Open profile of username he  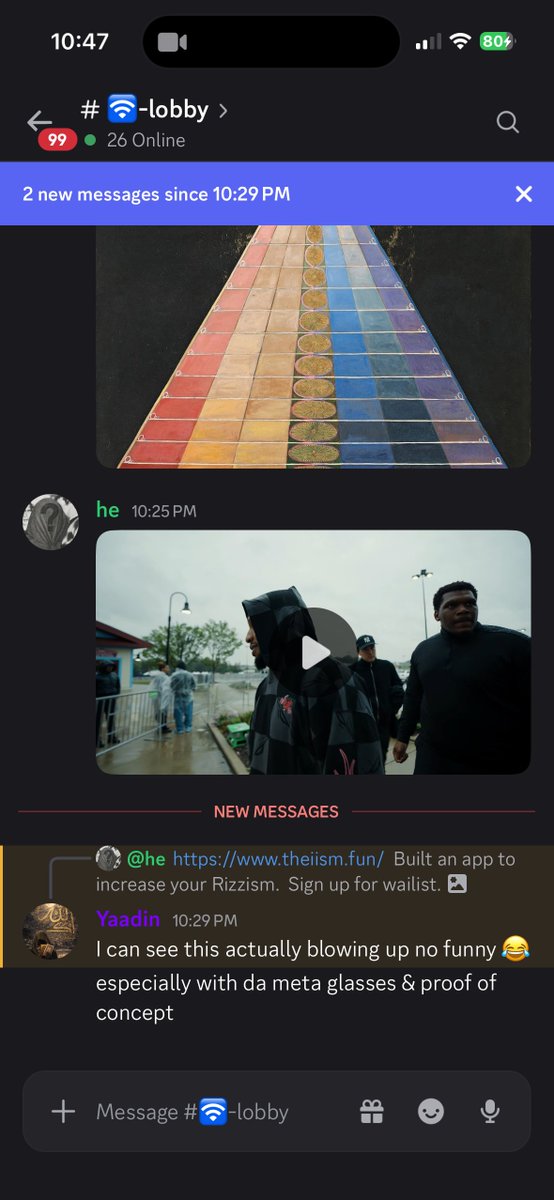(x=107, y=510)
